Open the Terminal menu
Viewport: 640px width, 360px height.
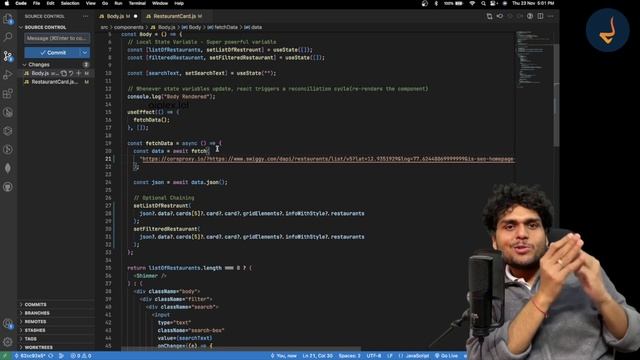click(x=137, y=3)
